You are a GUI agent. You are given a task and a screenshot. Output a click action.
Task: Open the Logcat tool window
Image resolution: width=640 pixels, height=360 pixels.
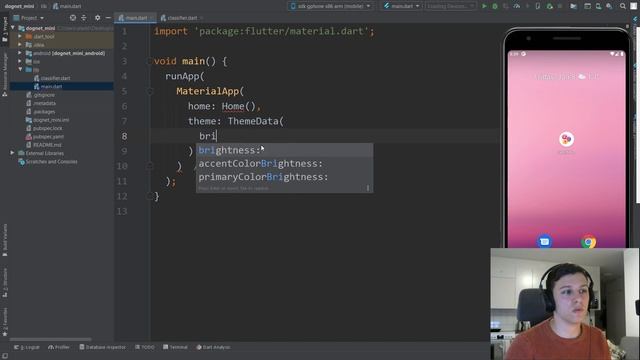pos(27,347)
